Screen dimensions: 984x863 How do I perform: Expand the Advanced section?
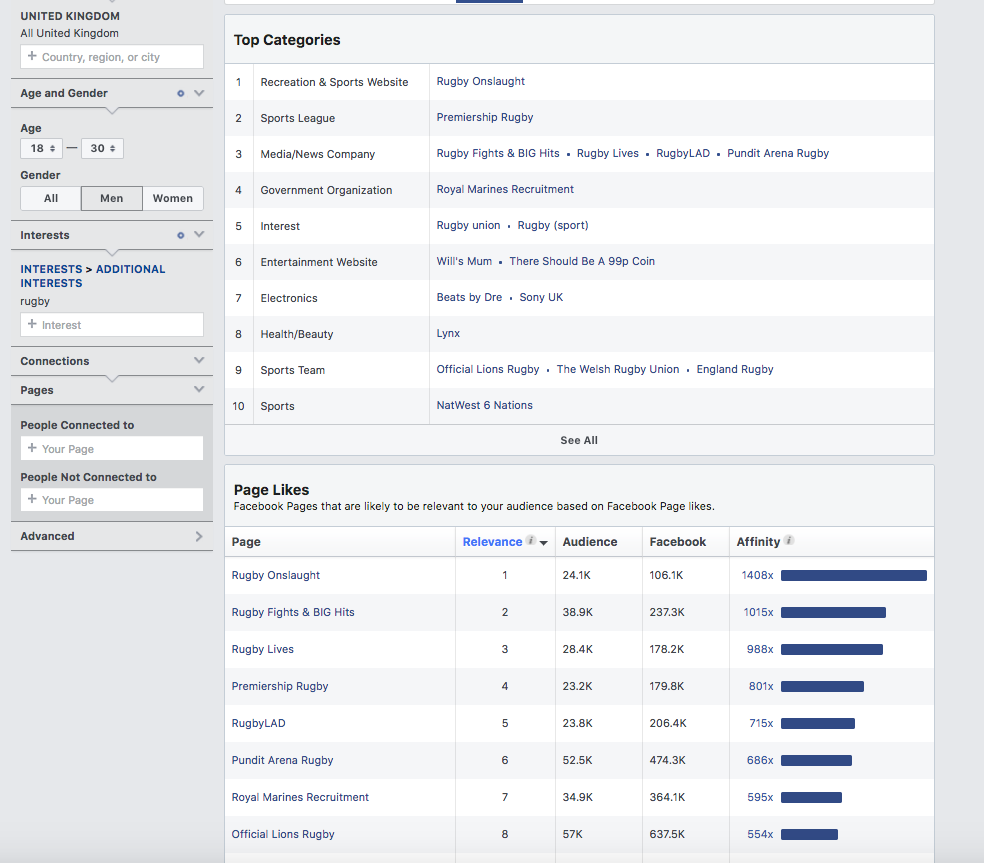click(199, 536)
